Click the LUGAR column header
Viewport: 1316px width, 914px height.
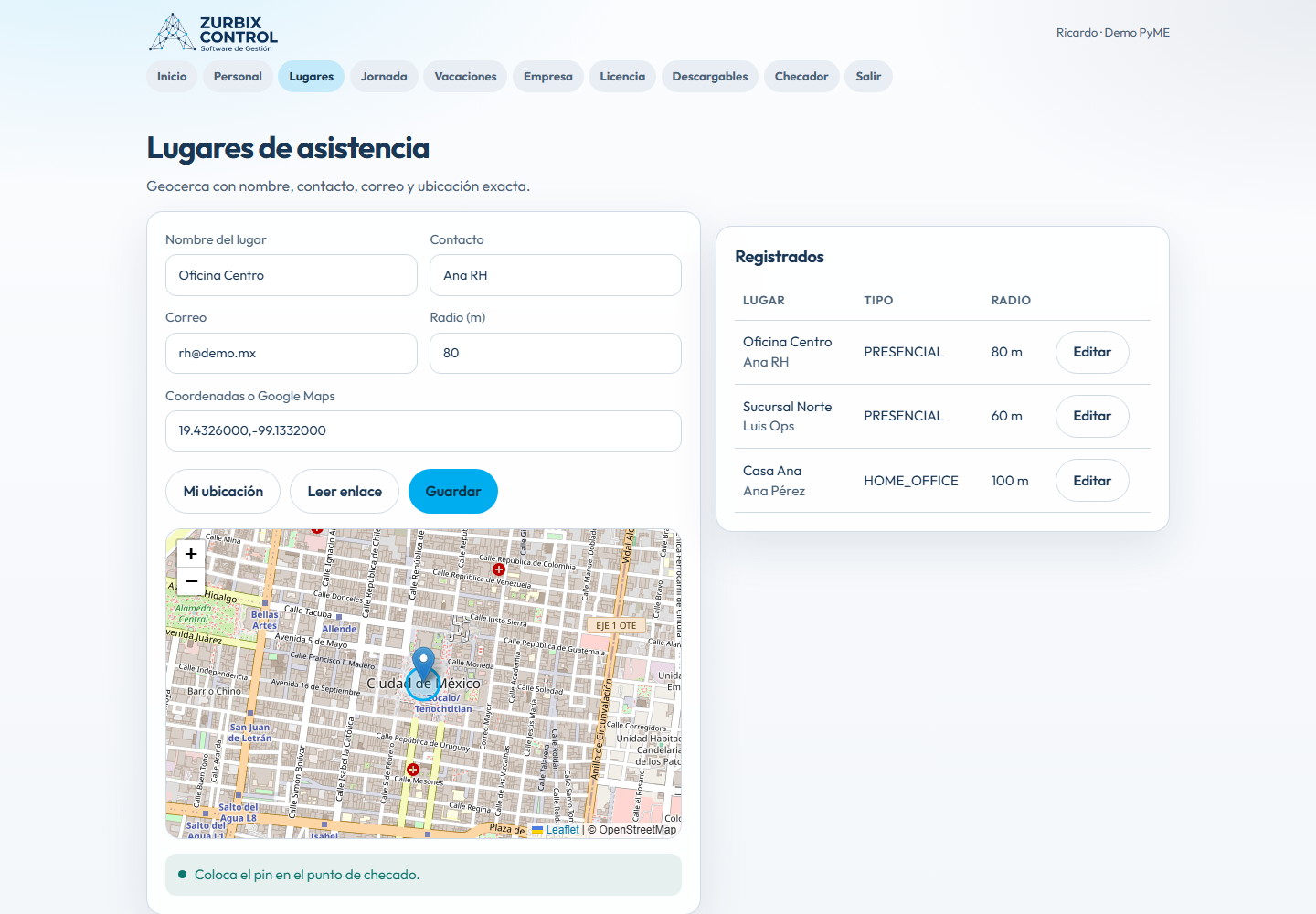(764, 300)
